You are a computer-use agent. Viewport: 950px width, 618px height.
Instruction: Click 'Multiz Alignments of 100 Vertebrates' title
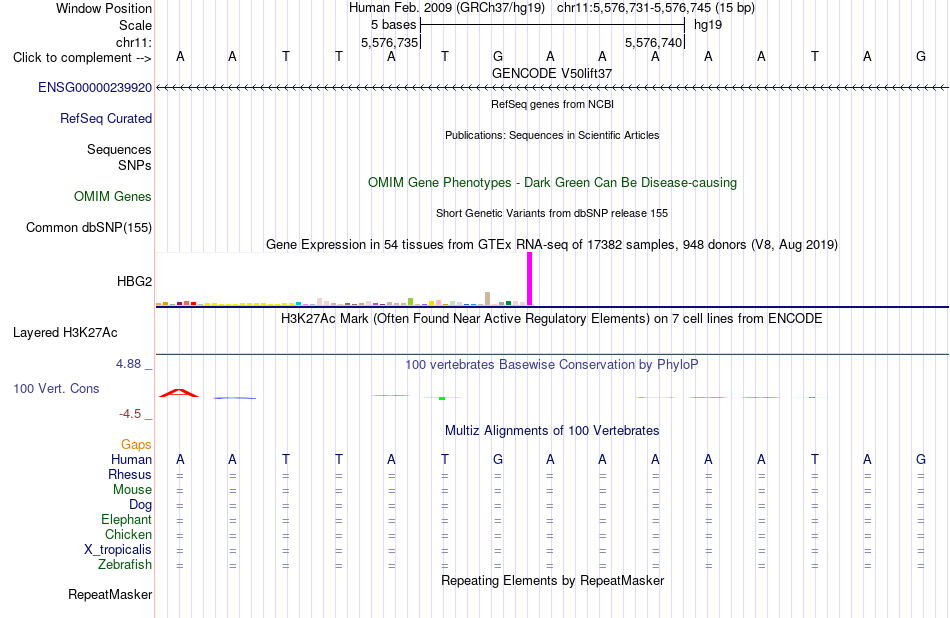click(x=552, y=431)
